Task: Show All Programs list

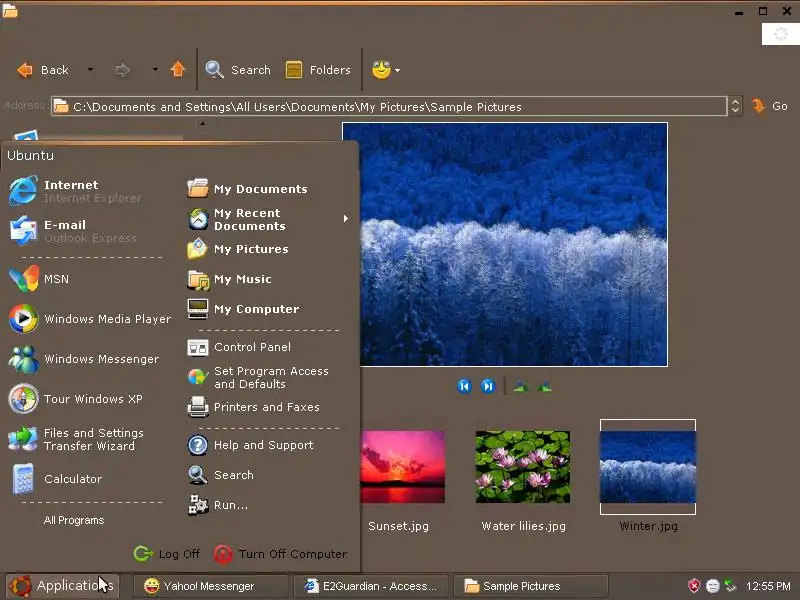Action: pos(74,520)
